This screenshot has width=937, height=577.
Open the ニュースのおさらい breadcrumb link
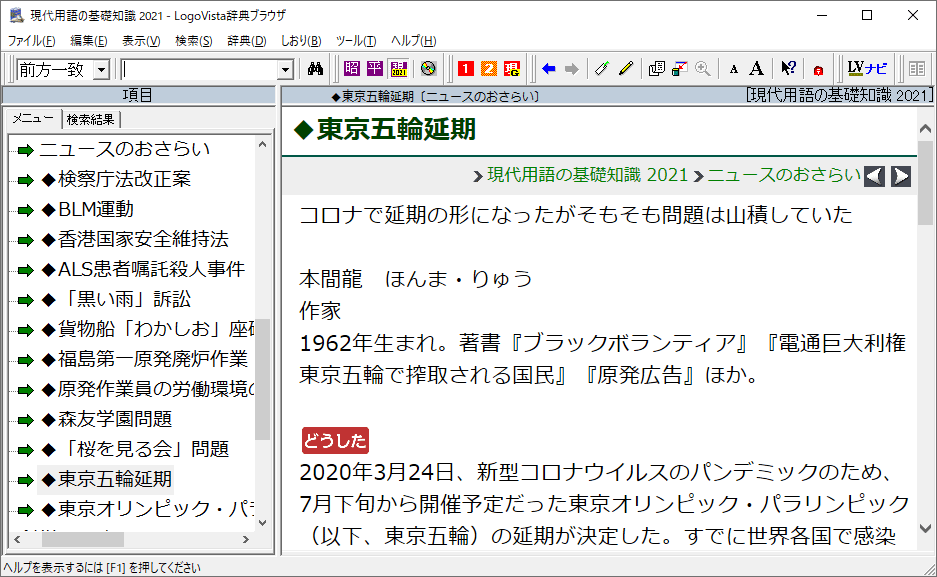coord(784,175)
